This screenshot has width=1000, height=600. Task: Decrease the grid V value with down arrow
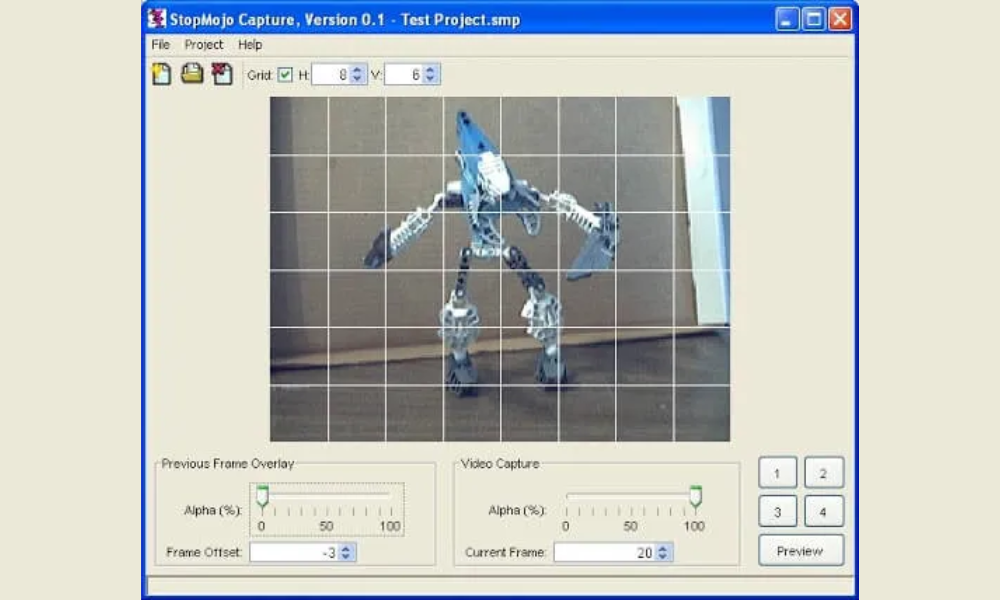tap(430, 79)
